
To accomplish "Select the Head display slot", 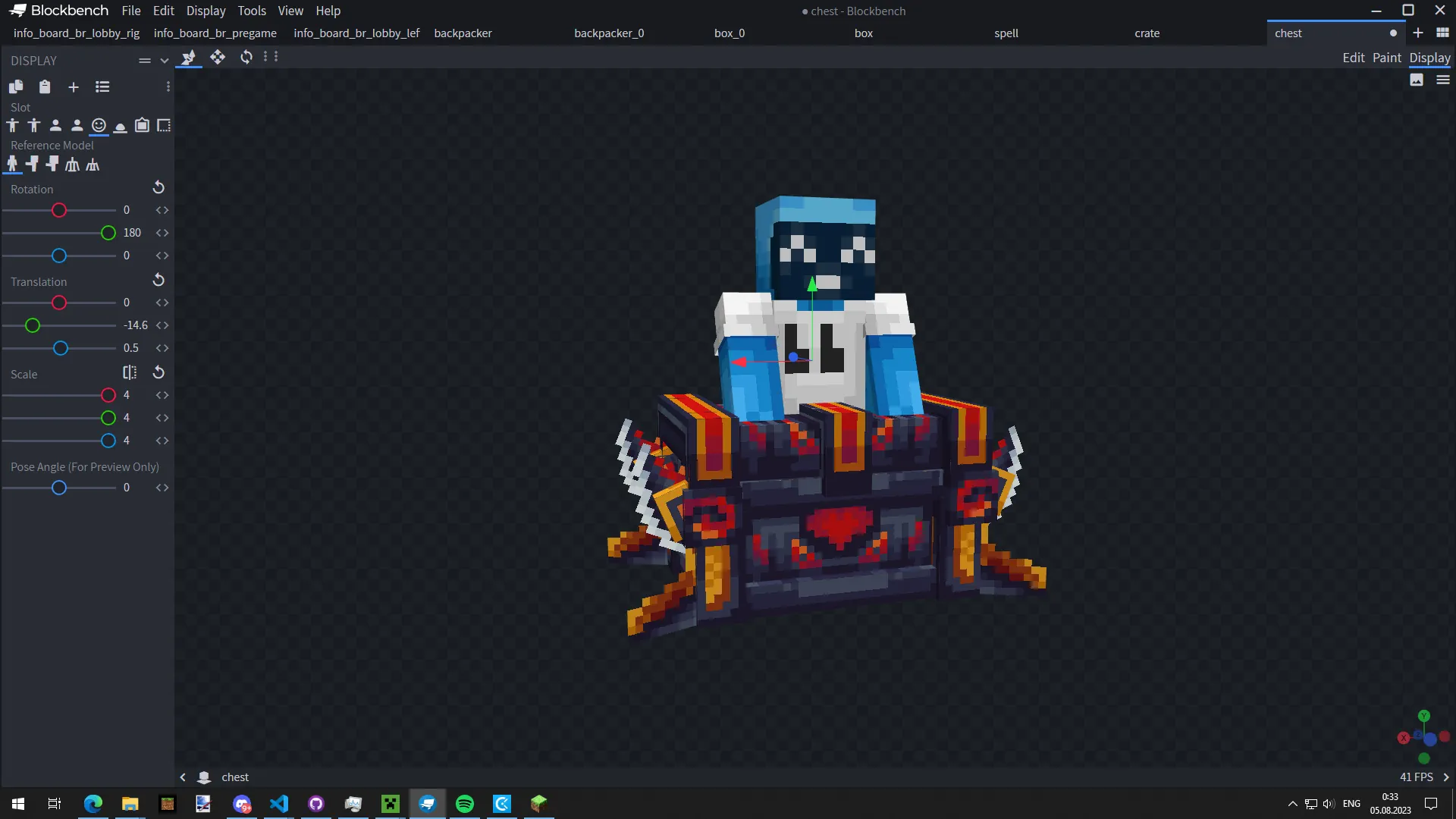I will 99,126.
